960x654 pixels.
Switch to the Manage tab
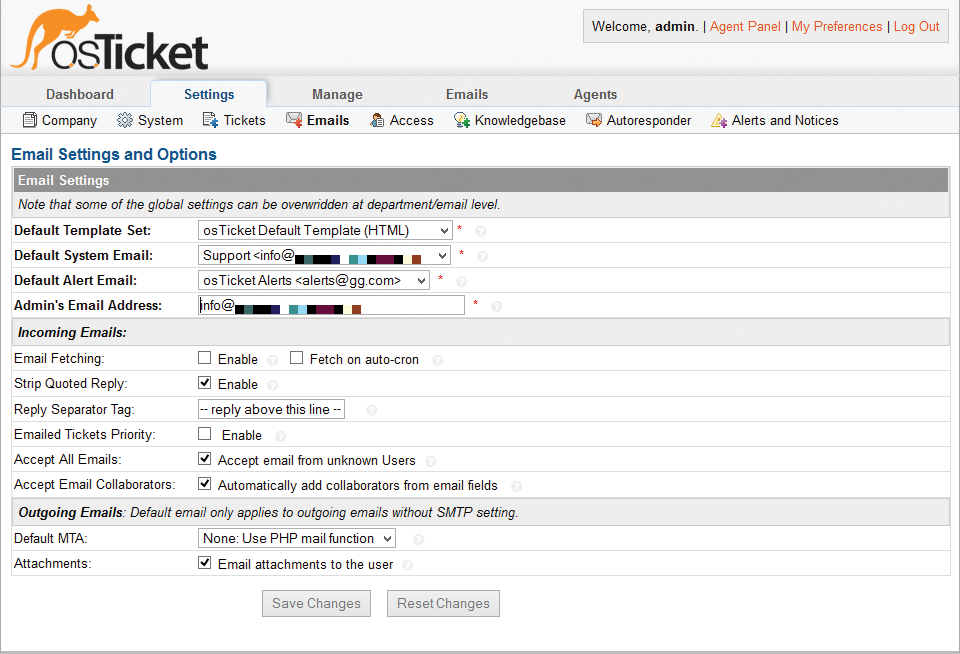(x=337, y=94)
